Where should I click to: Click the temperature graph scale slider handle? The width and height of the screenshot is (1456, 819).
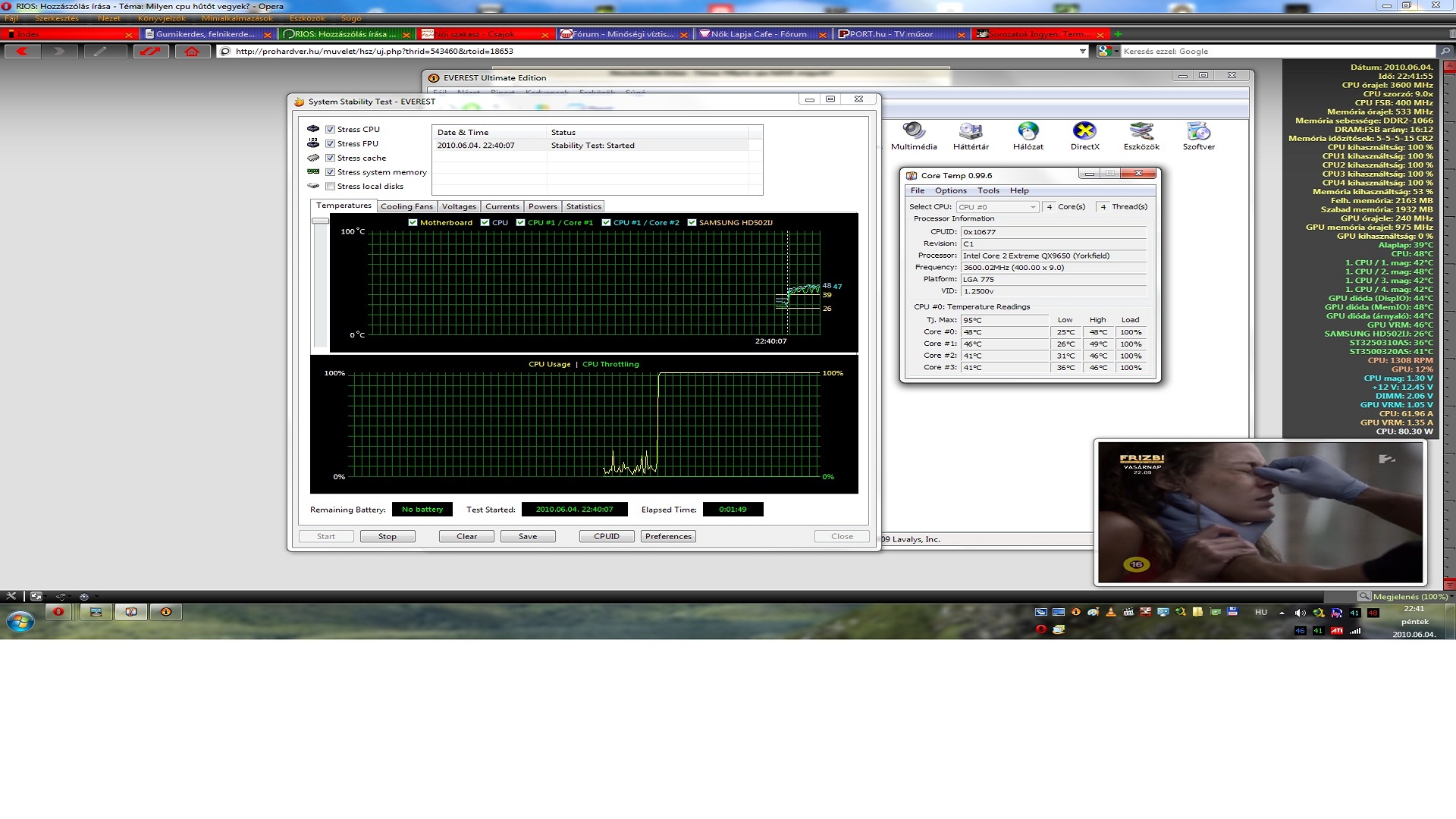point(320,221)
